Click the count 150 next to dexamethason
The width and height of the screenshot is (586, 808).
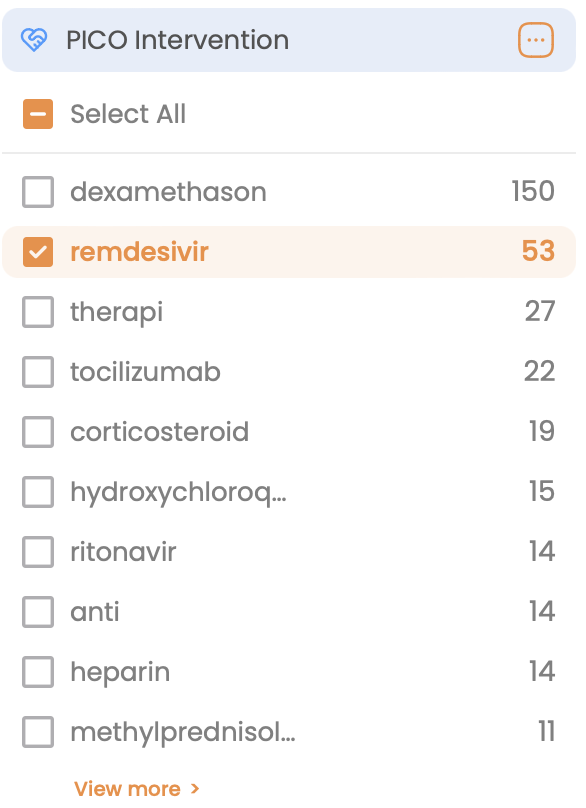(534, 192)
